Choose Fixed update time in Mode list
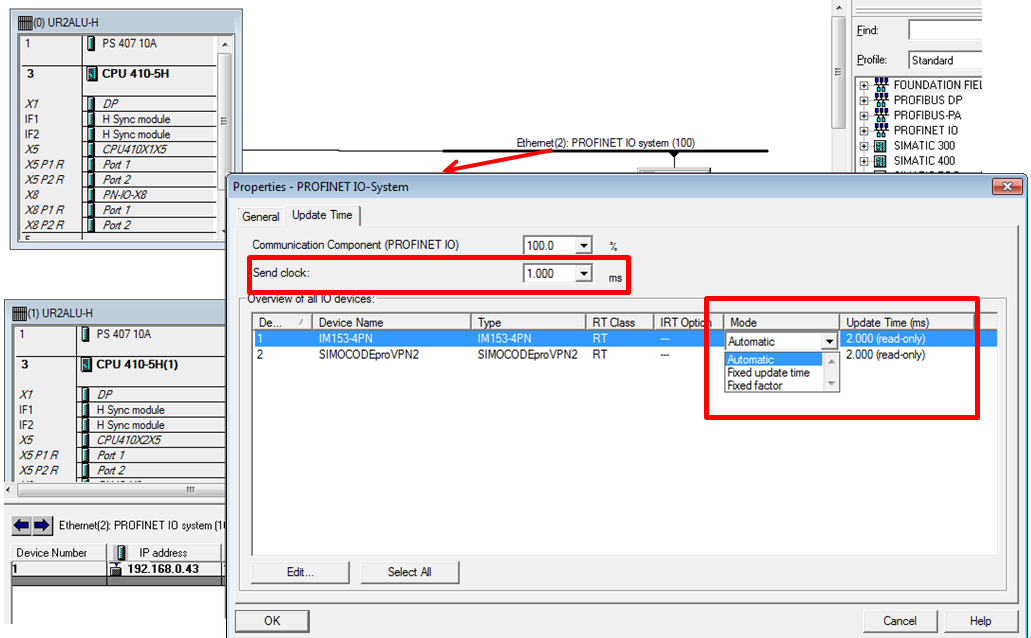Screen dimensions: 1031x638 click(773, 373)
